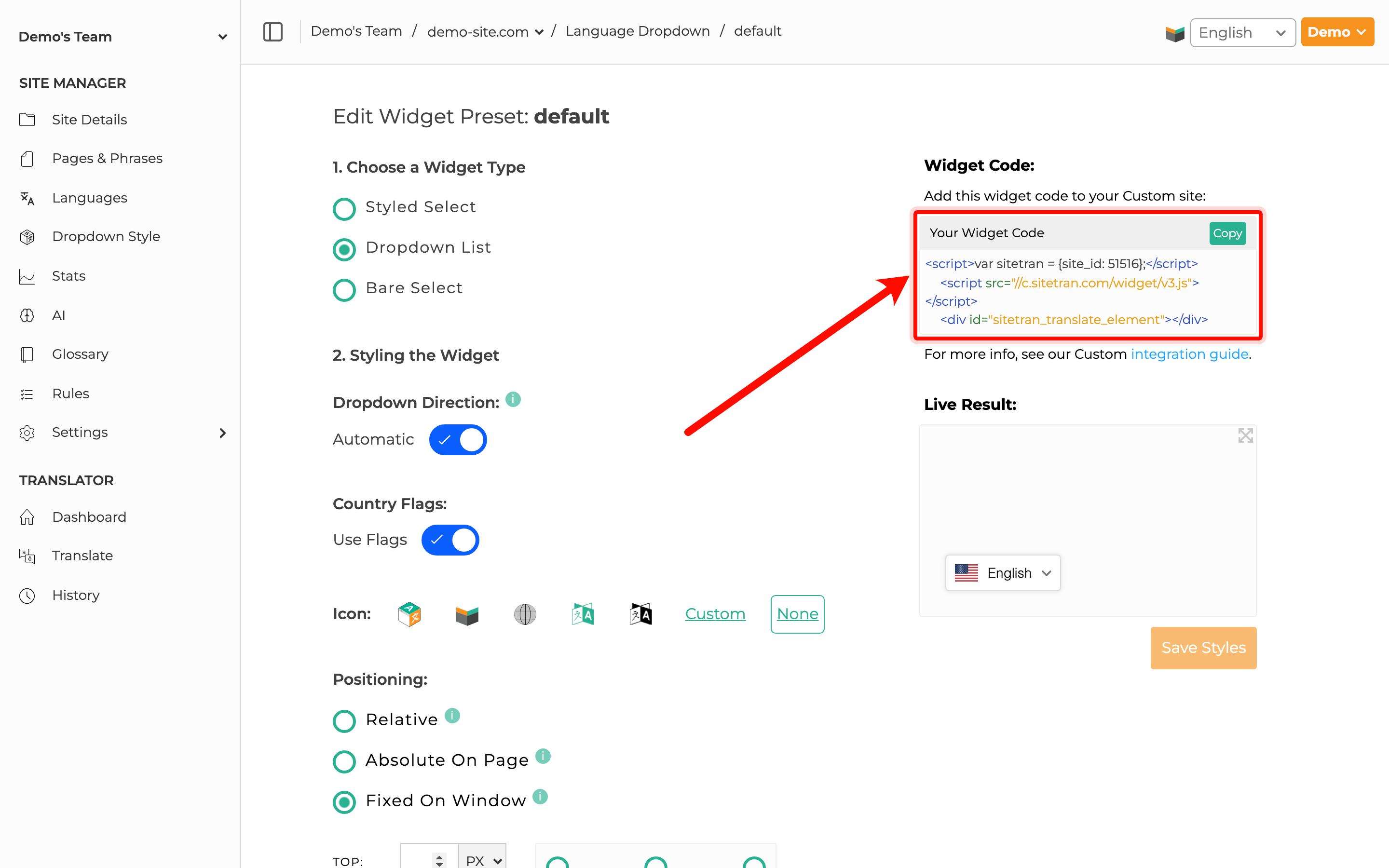
Task: Click the History clock icon
Action: pyautogui.click(x=27, y=596)
